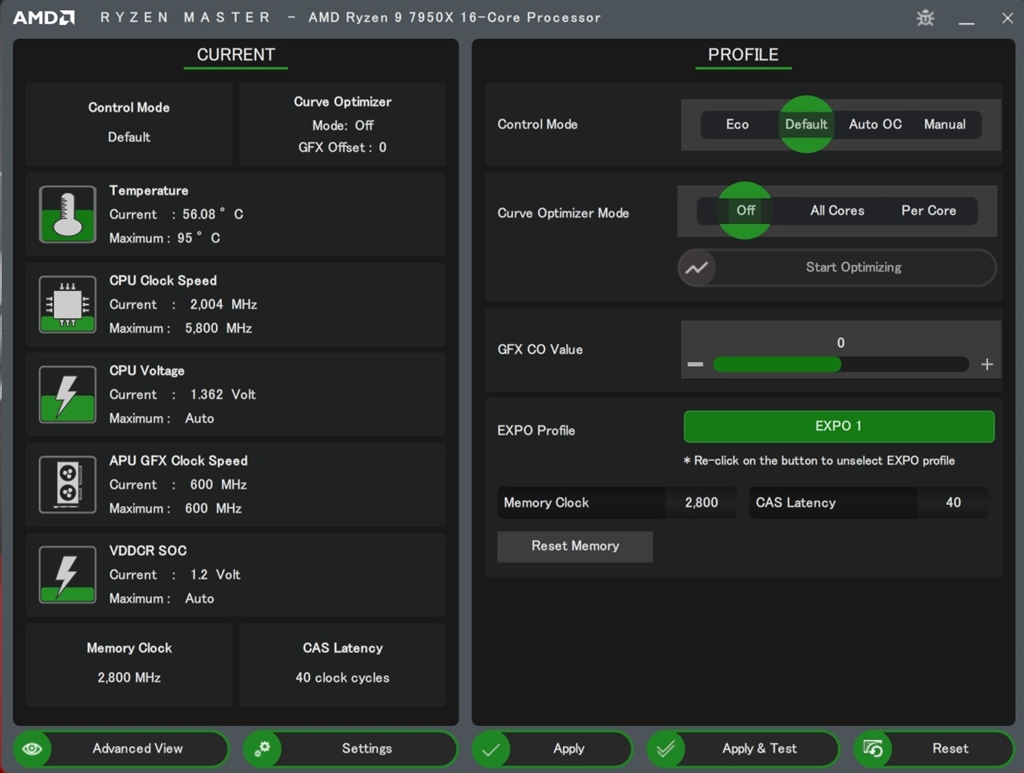This screenshot has height=773, width=1024.
Task: Click the Curve Optimizer Mode: Off status
Action: click(x=343, y=125)
